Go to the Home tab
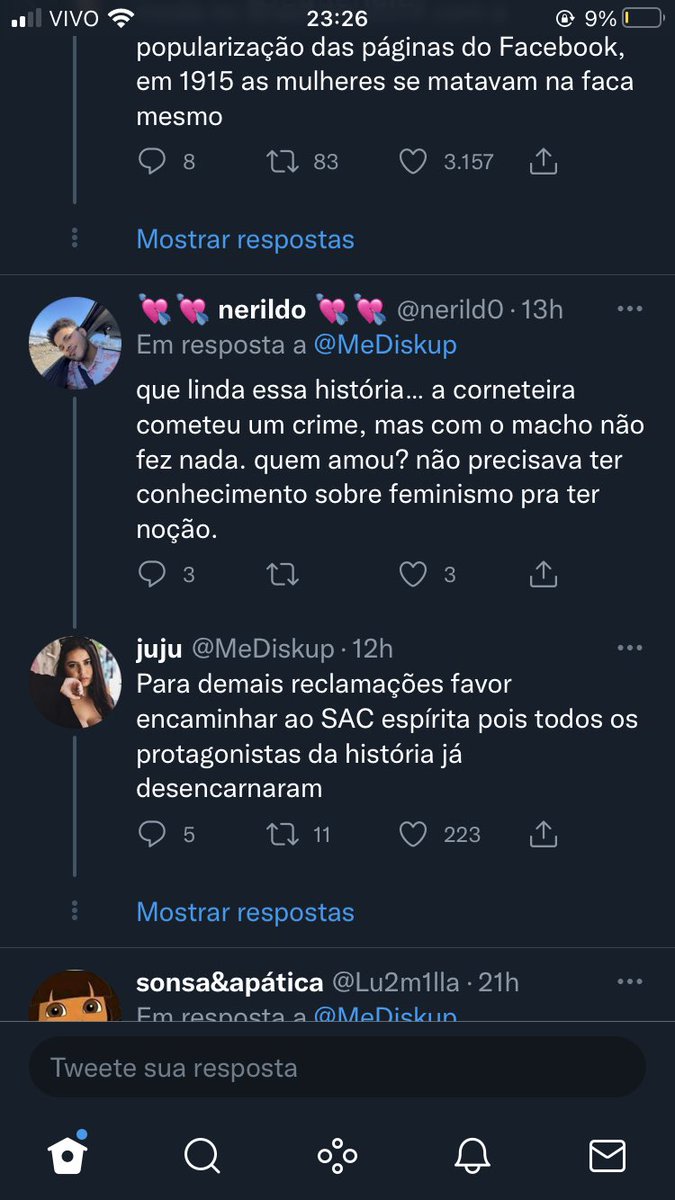675x1200 pixels. click(68, 1155)
